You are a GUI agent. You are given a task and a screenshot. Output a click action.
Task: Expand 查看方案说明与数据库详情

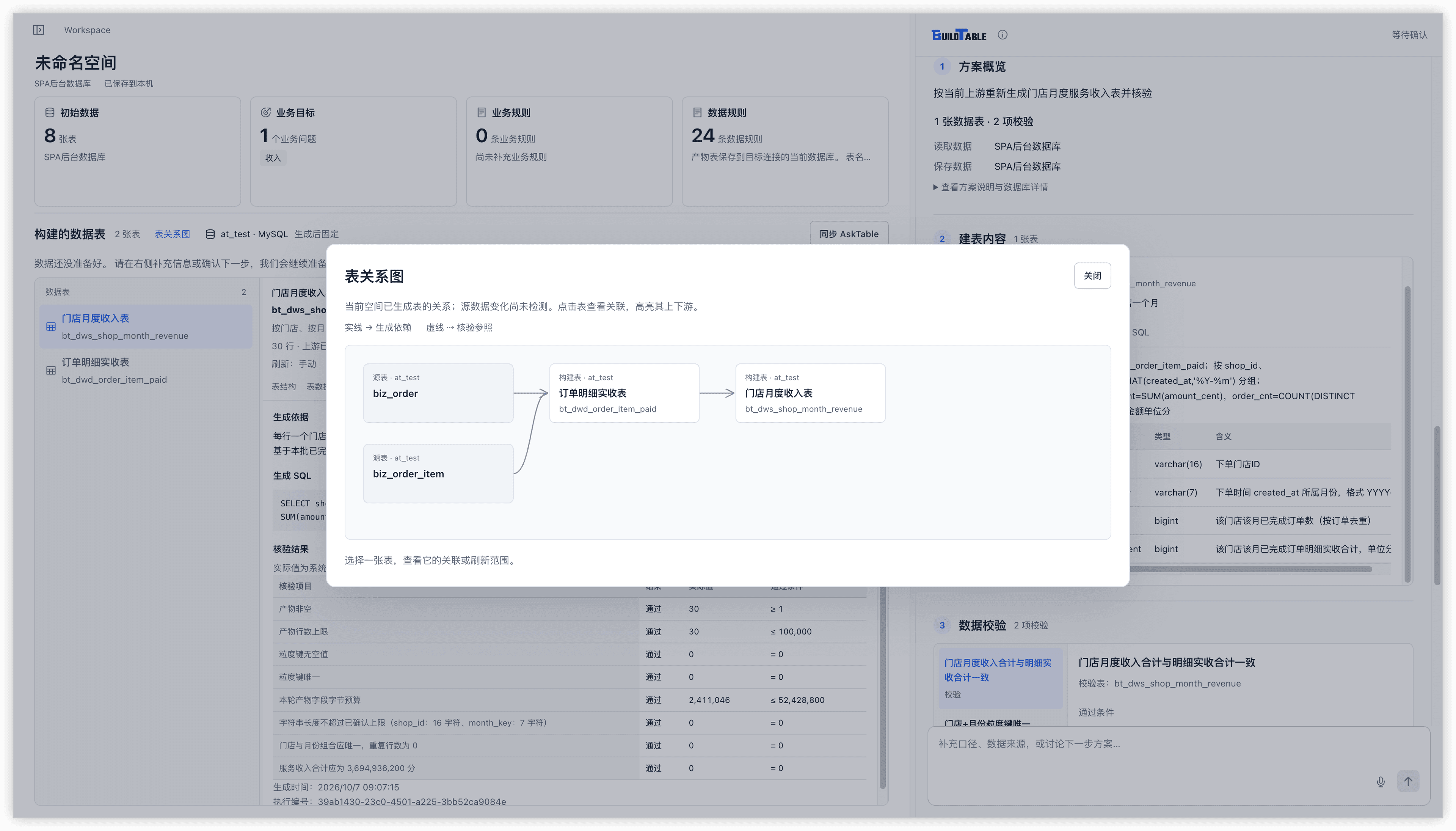click(990, 187)
